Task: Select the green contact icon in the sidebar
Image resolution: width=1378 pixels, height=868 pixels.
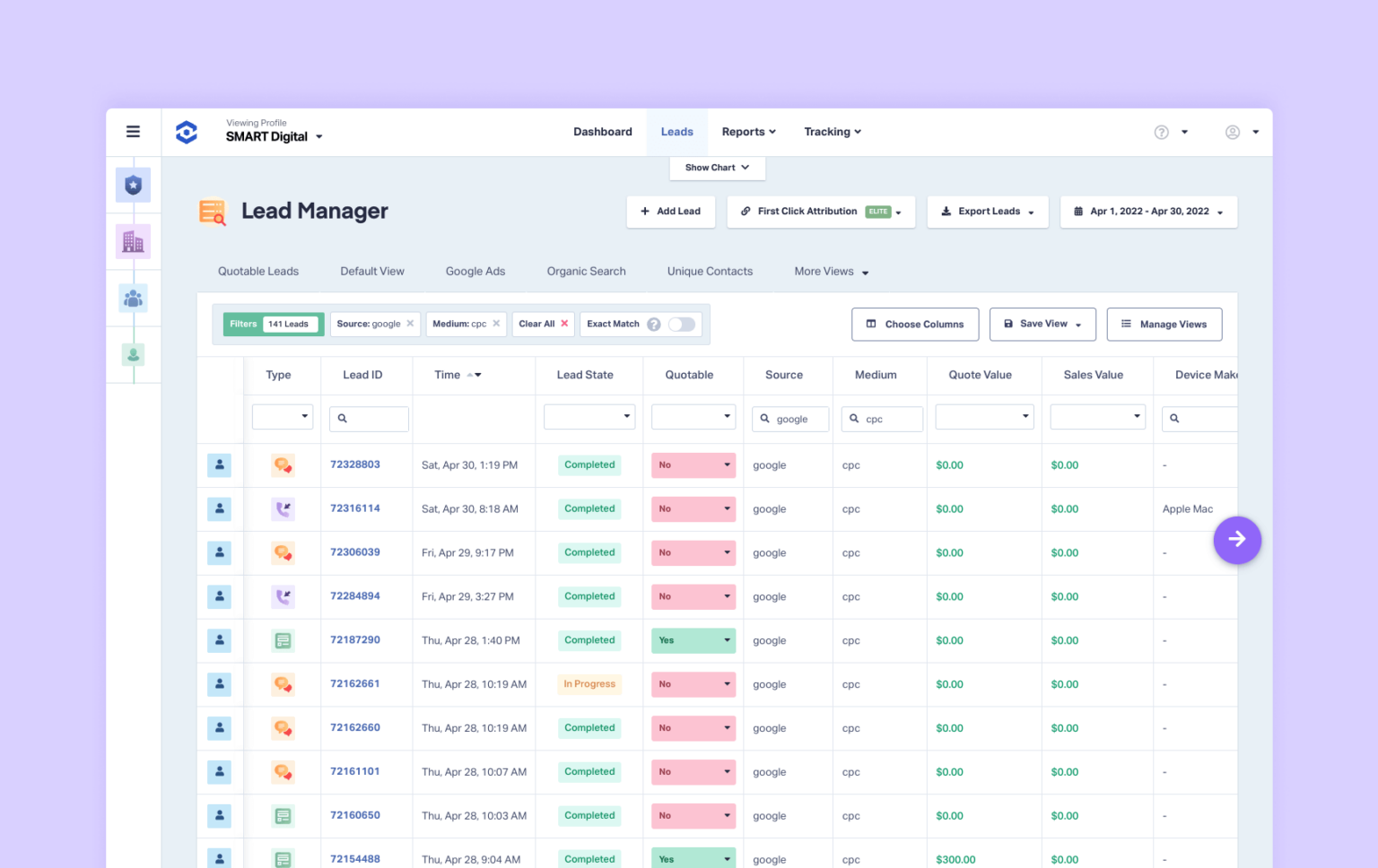Action: [133, 354]
